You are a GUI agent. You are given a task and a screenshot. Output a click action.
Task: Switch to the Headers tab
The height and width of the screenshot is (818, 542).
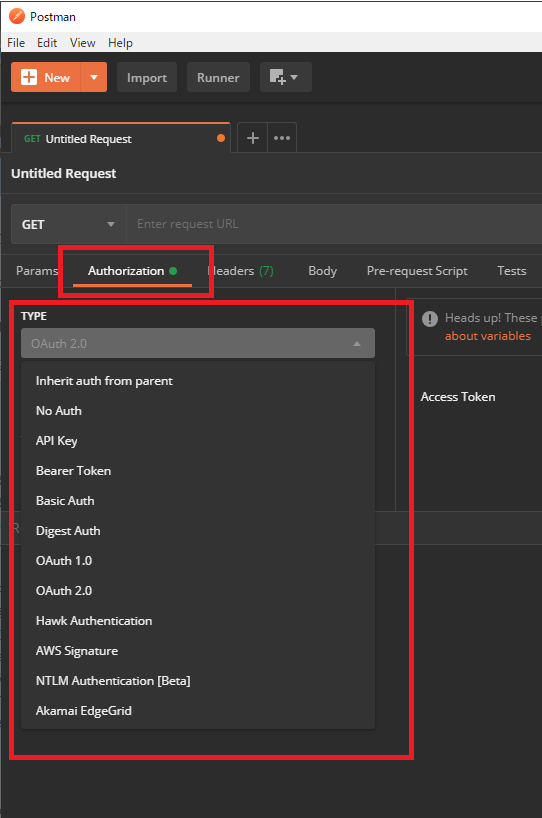pos(240,271)
